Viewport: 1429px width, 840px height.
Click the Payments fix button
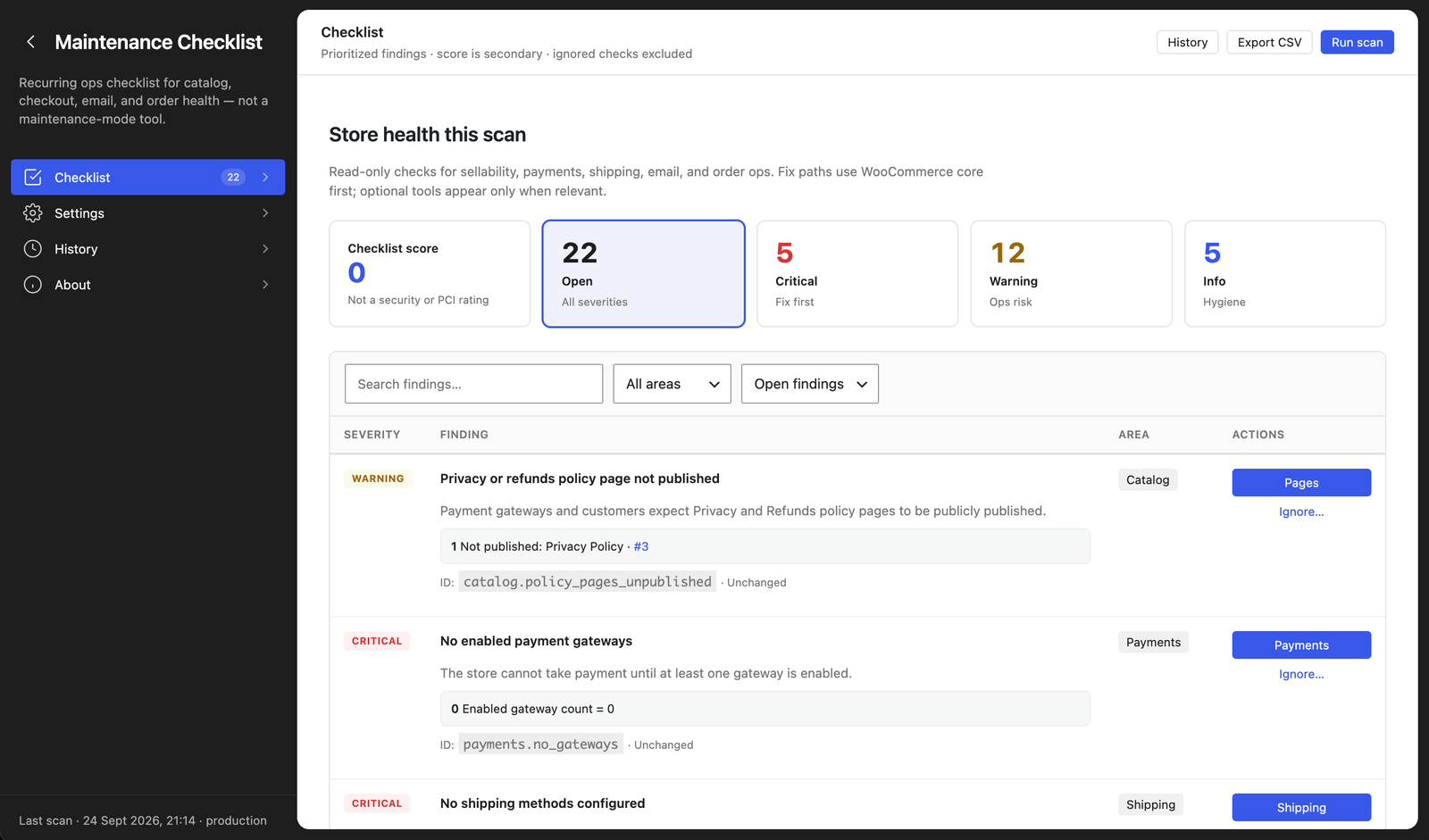[1301, 645]
